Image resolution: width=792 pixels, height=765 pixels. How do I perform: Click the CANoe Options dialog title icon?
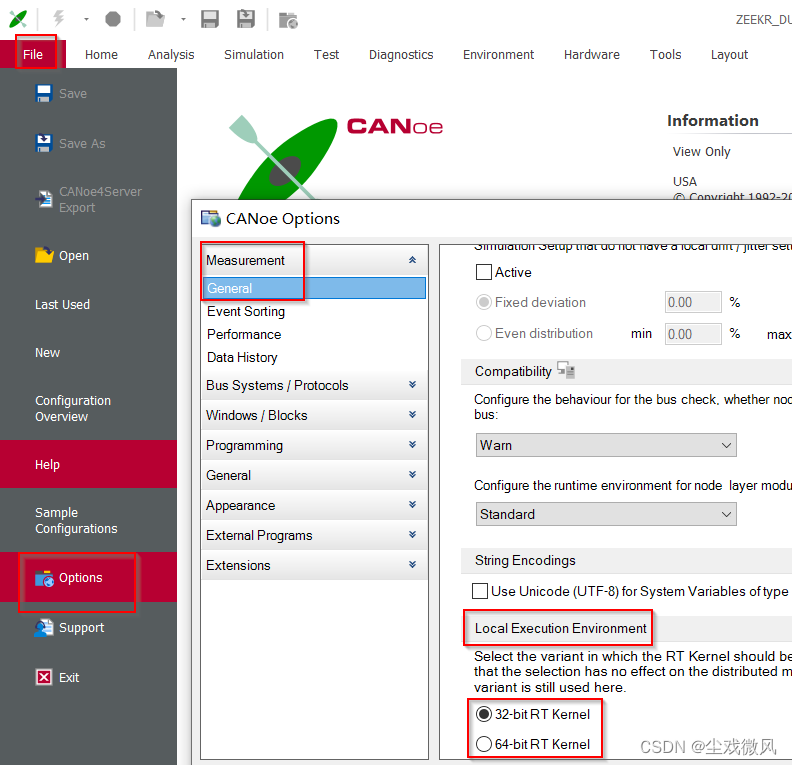point(211,219)
